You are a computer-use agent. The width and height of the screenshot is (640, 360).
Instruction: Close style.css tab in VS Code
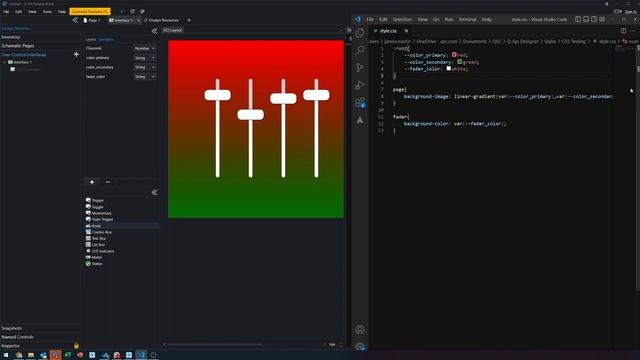tap(406, 31)
